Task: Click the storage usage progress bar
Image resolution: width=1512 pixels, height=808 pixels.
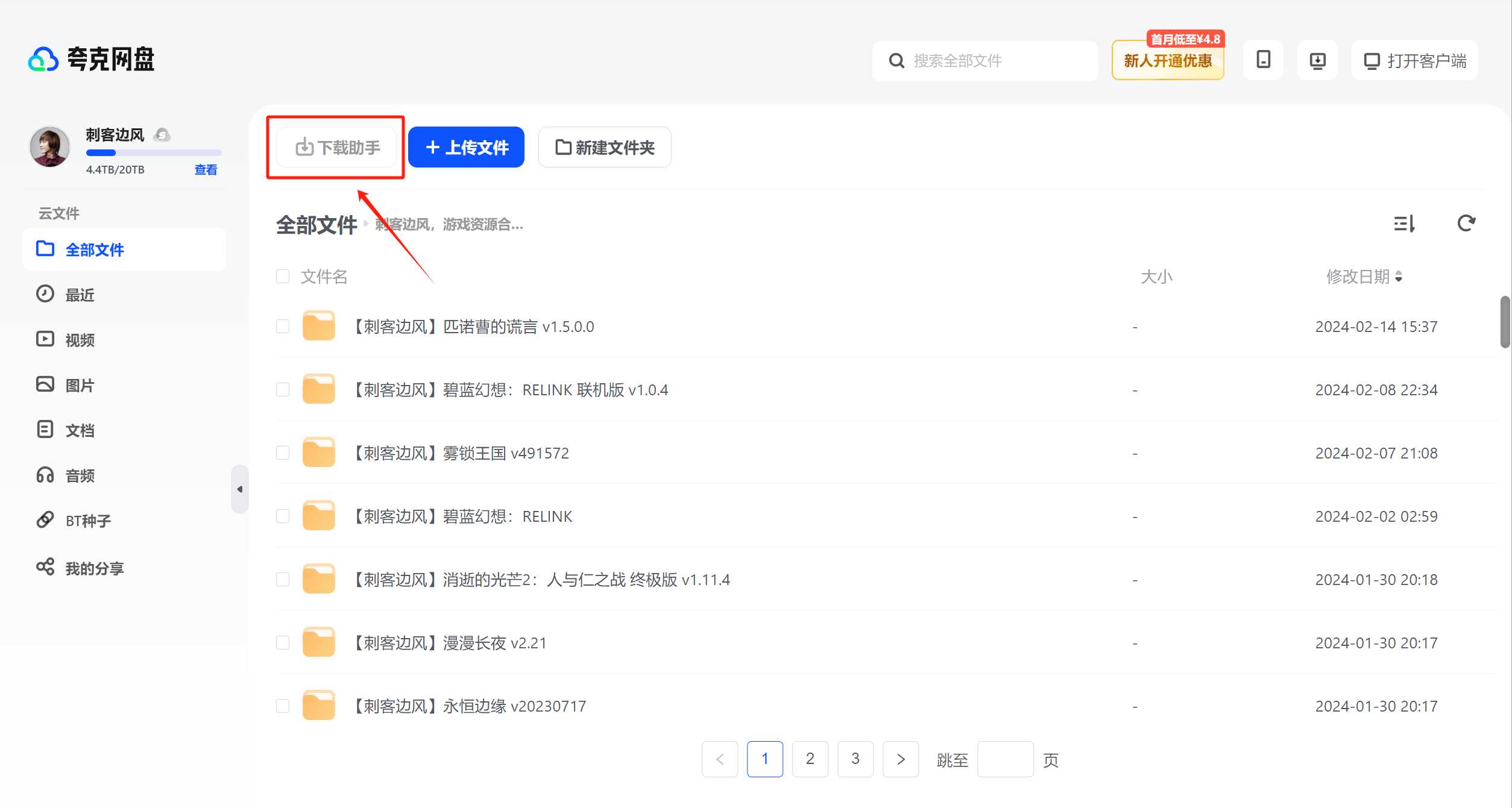Action: [154, 153]
